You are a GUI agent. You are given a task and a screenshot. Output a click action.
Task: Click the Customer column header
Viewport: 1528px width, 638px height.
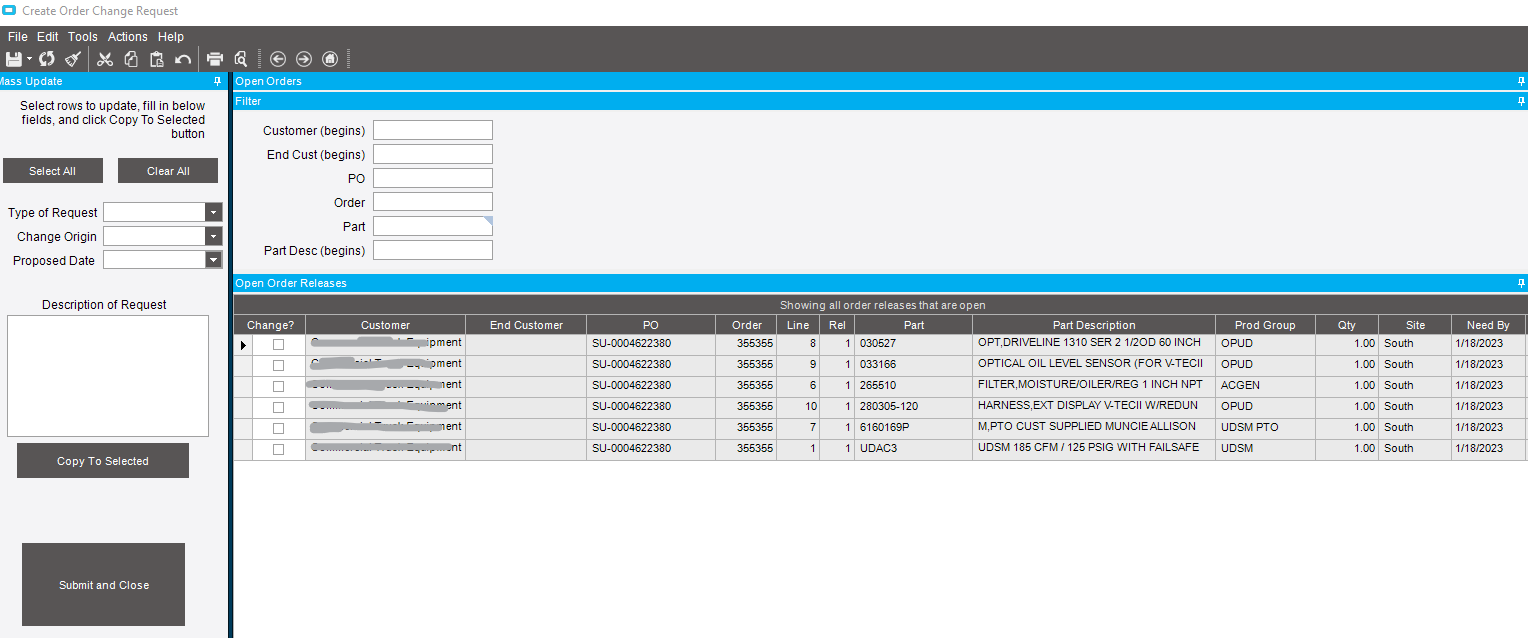386,325
